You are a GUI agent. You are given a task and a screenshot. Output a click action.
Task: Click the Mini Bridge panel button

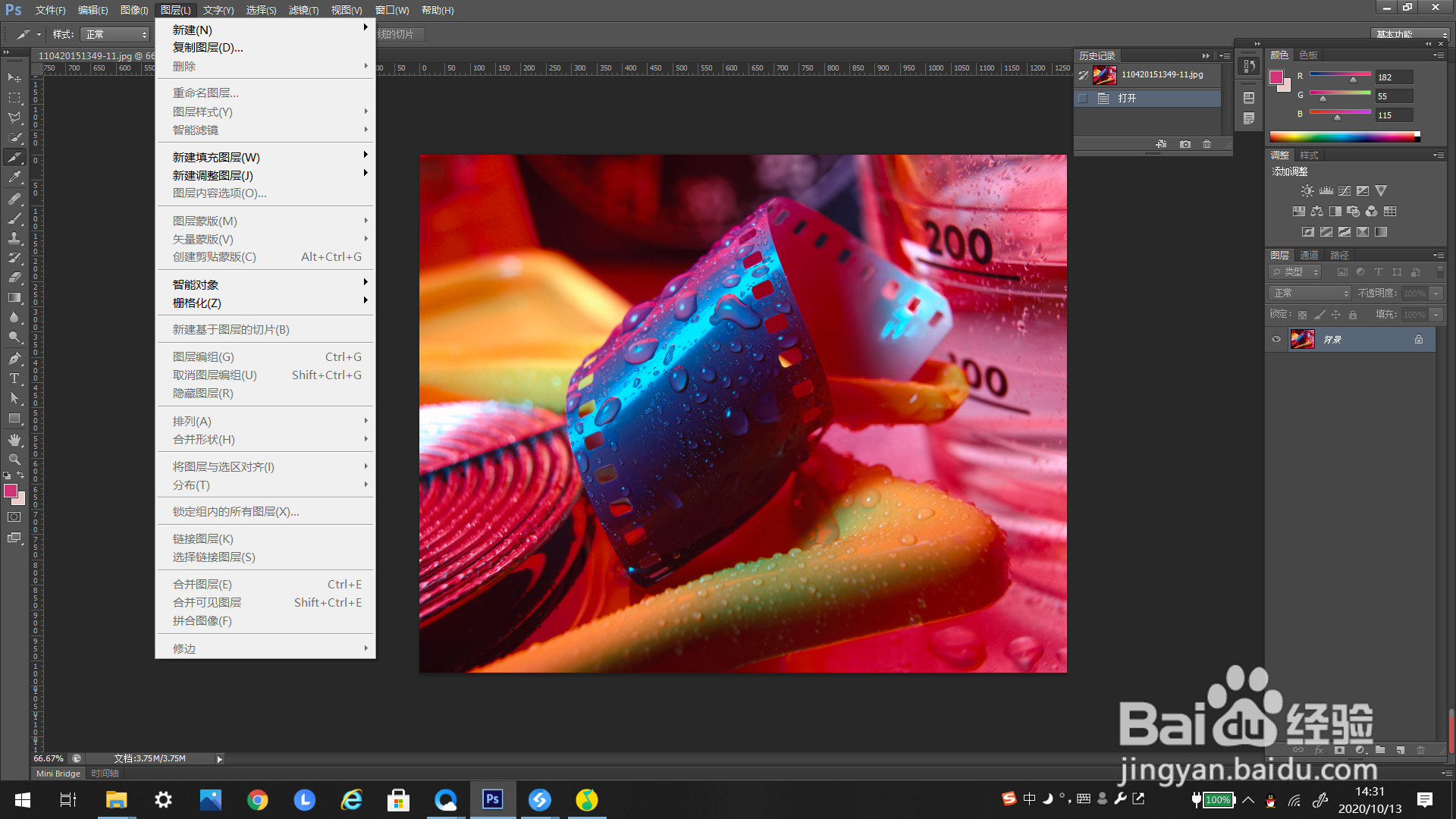click(58, 773)
